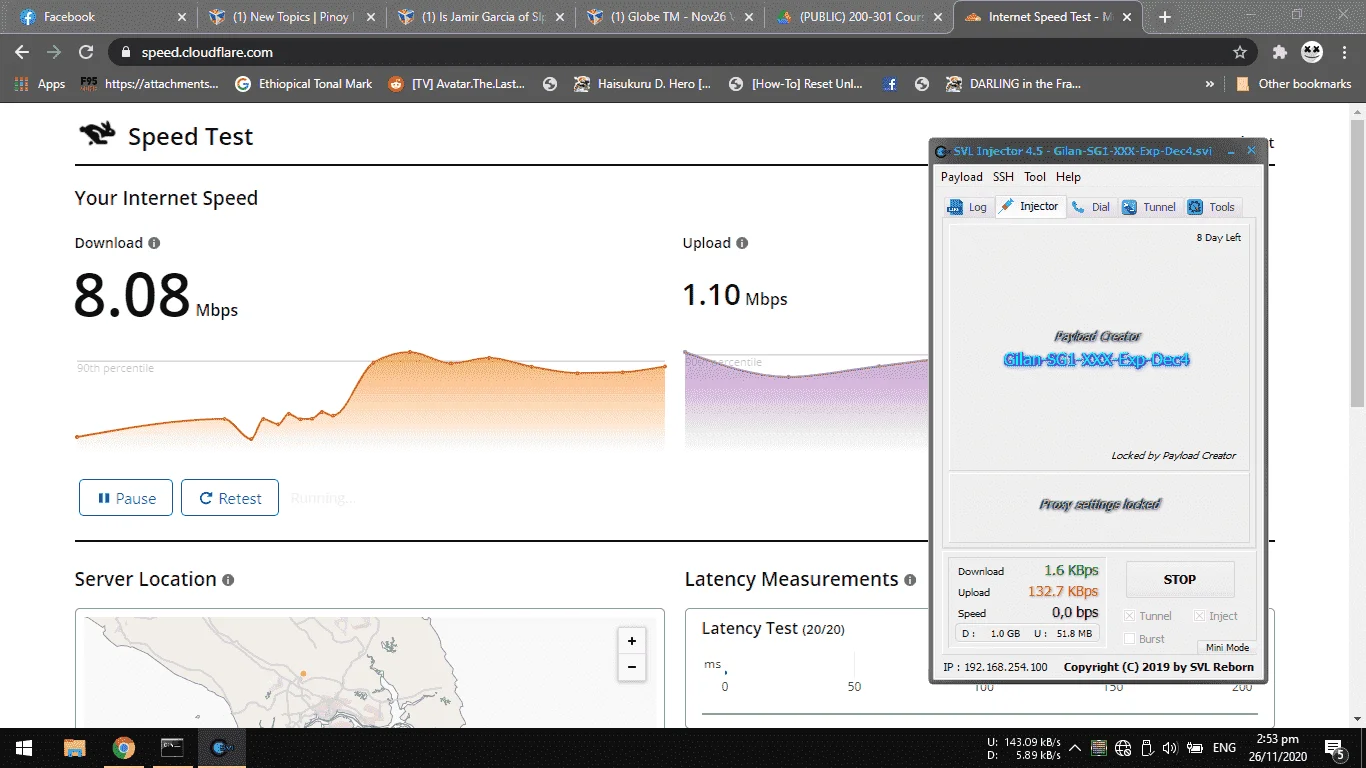Click the safely remove hardware tray icon

pyautogui.click(x=1146, y=748)
